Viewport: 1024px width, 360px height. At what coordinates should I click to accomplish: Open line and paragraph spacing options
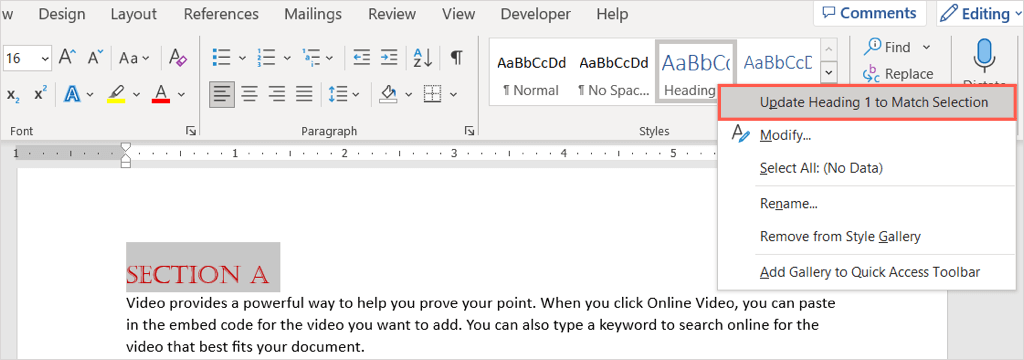[x=344, y=94]
